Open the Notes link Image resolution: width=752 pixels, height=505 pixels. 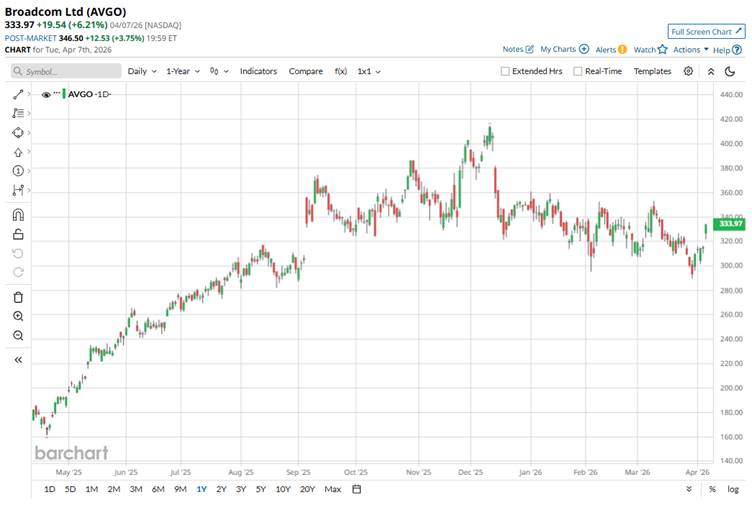[x=518, y=49]
